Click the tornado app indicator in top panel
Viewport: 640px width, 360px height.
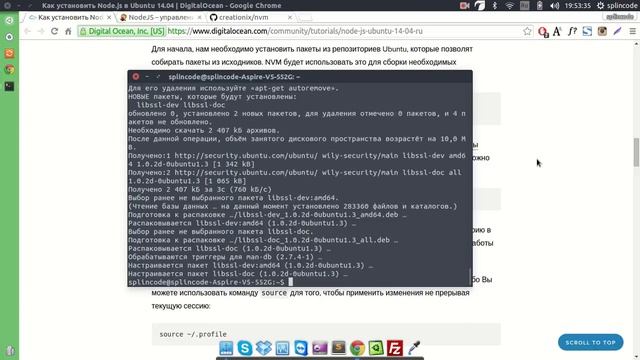[x=480, y=6]
